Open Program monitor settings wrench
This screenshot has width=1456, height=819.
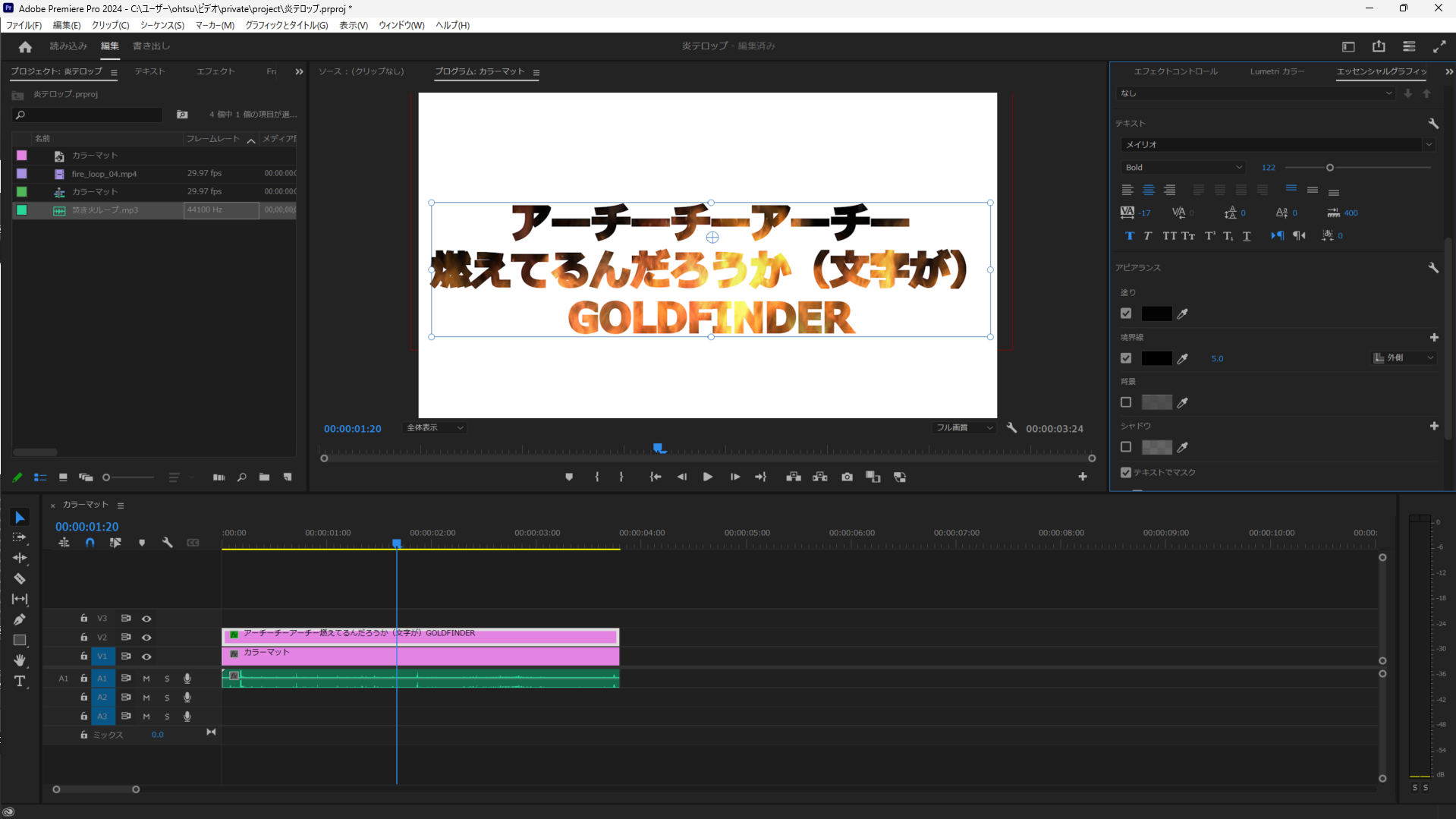tap(1011, 428)
